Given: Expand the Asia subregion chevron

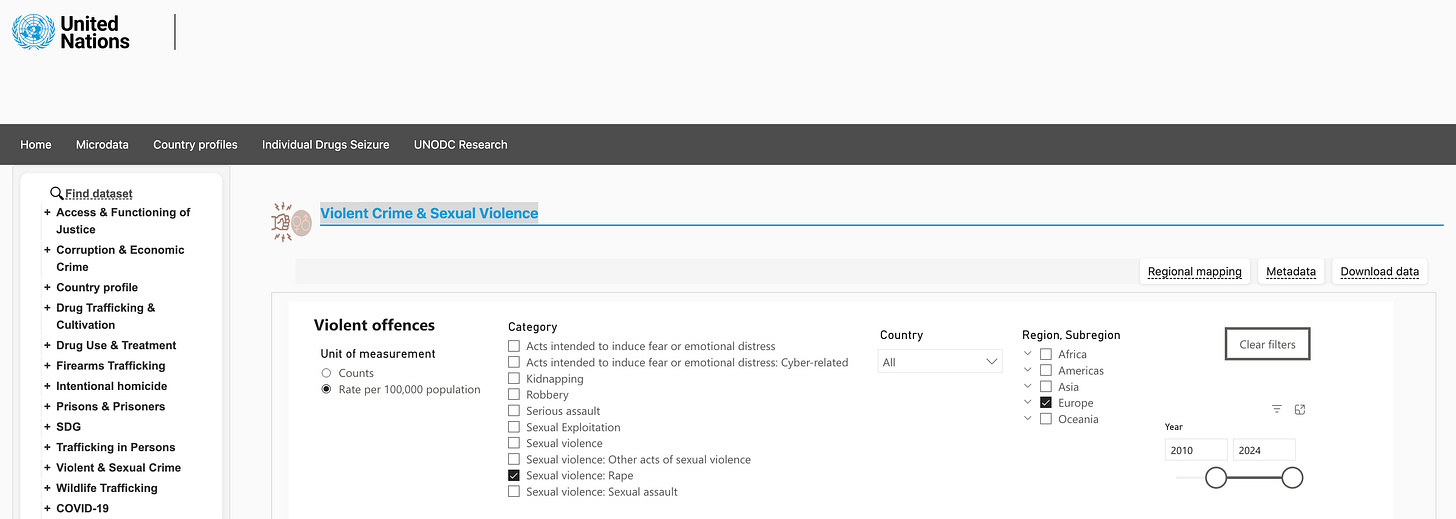Looking at the screenshot, I should (x=1028, y=386).
